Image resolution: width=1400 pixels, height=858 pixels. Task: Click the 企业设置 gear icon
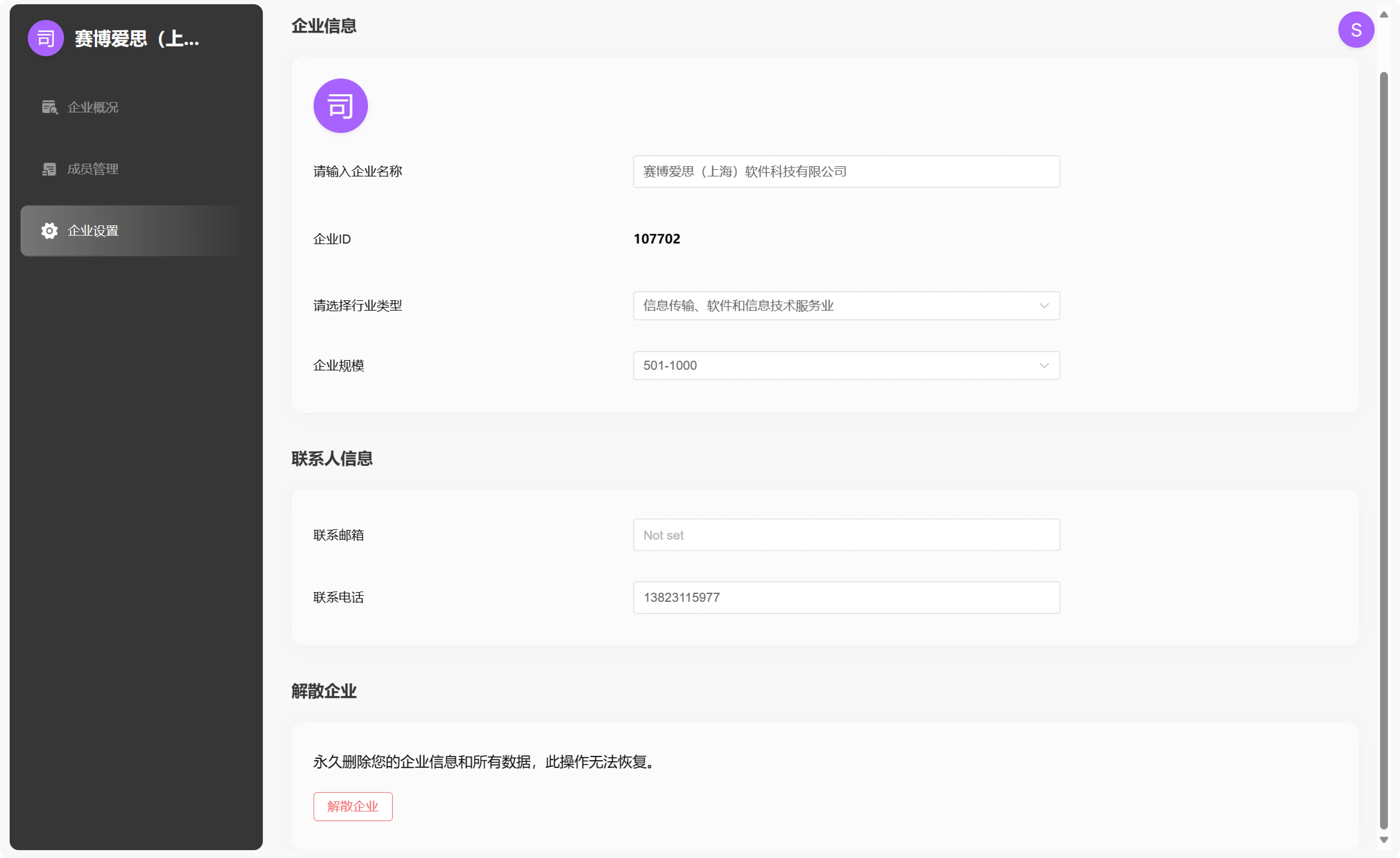[x=50, y=231]
